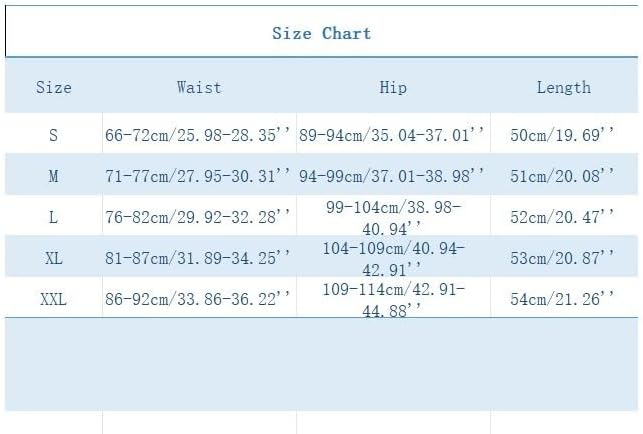Select the 89-94cm hip measurement cell
Image resolution: width=643 pixels, height=434 pixels.
(393, 134)
